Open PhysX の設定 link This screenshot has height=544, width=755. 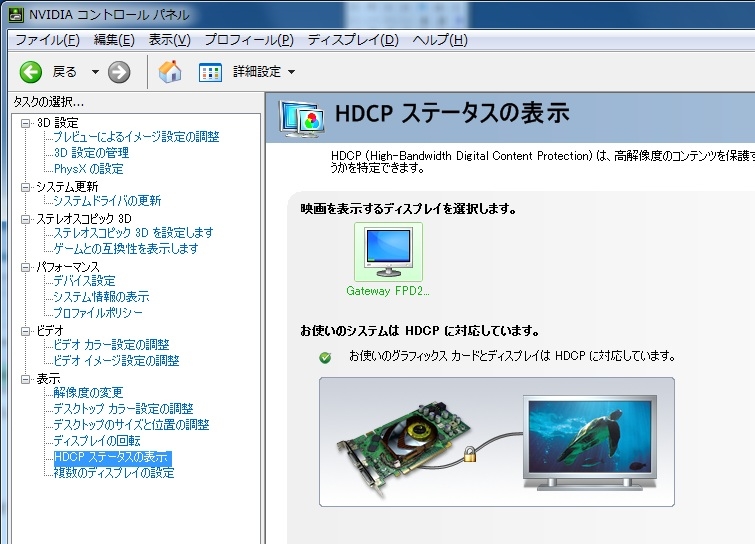tap(89, 169)
